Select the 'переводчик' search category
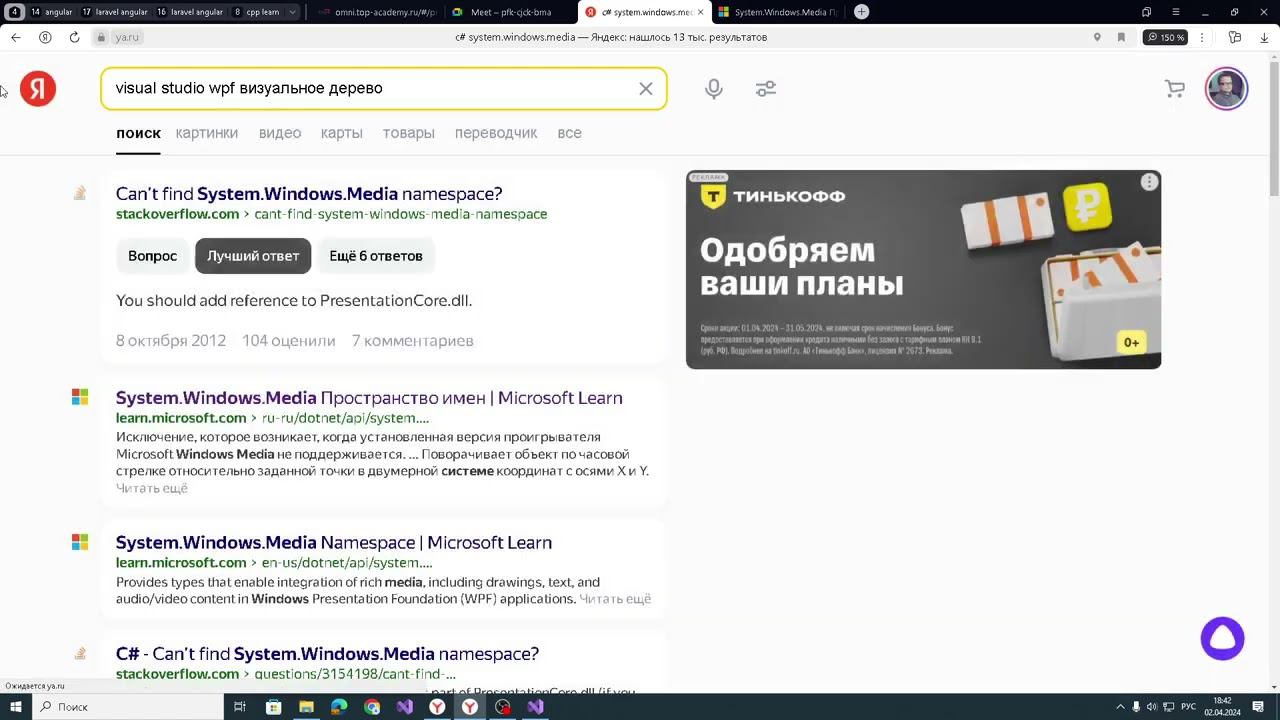Screen dimensions: 1280x720 [x=496, y=133]
